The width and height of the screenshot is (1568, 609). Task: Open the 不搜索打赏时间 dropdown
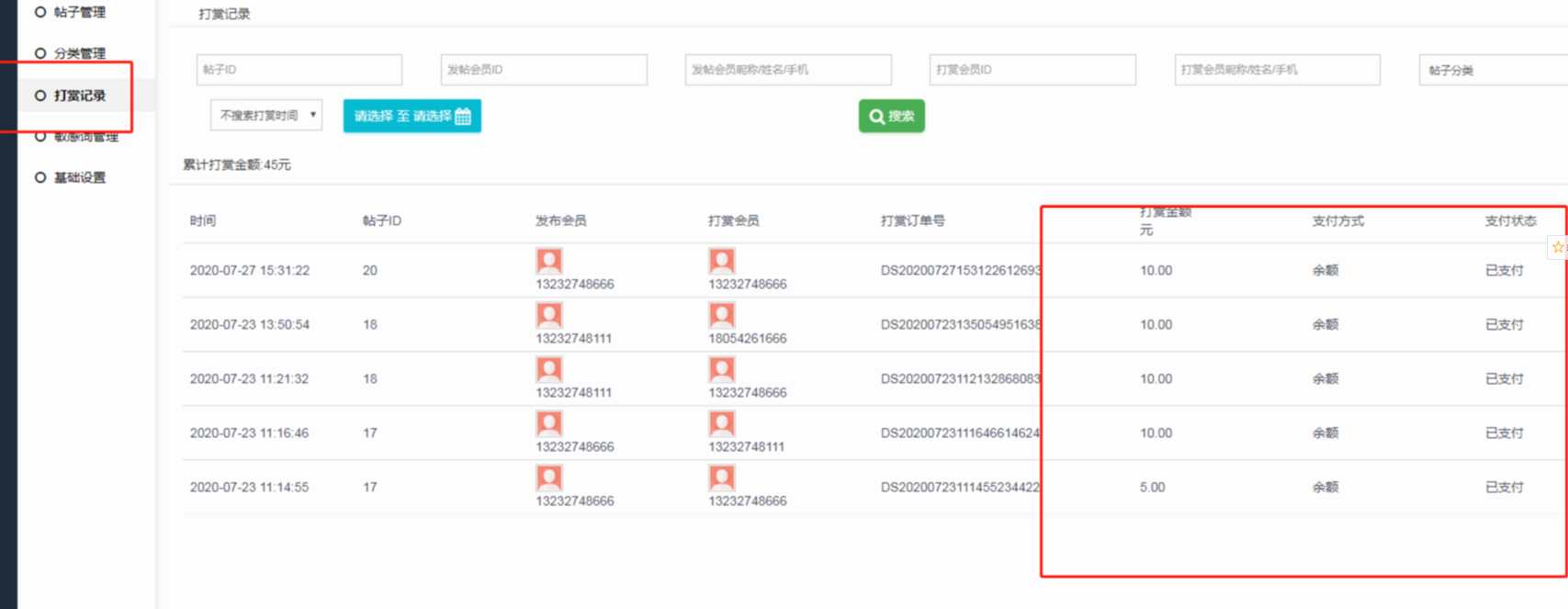pos(266,116)
